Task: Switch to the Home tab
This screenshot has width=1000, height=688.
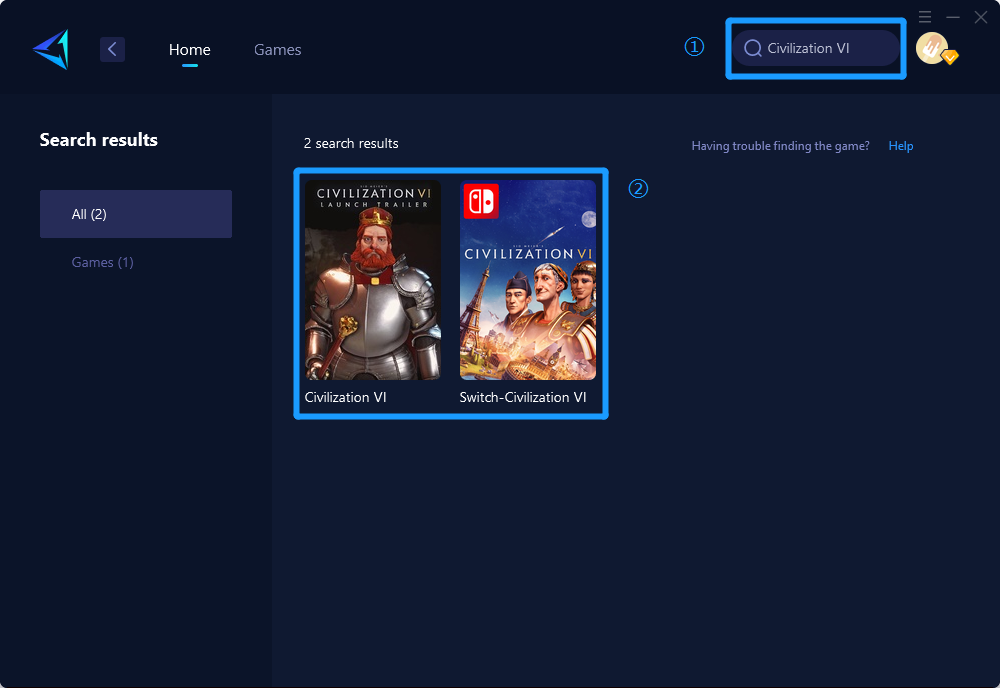Action: (189, 50)
